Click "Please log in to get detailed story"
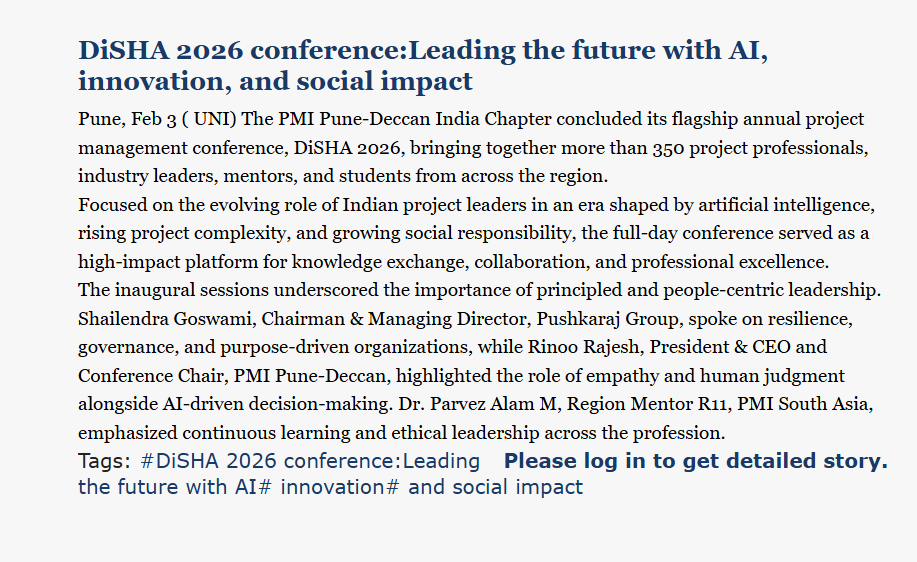The height and width of the screenshot is (562, 917). click(x=695, y=462)
